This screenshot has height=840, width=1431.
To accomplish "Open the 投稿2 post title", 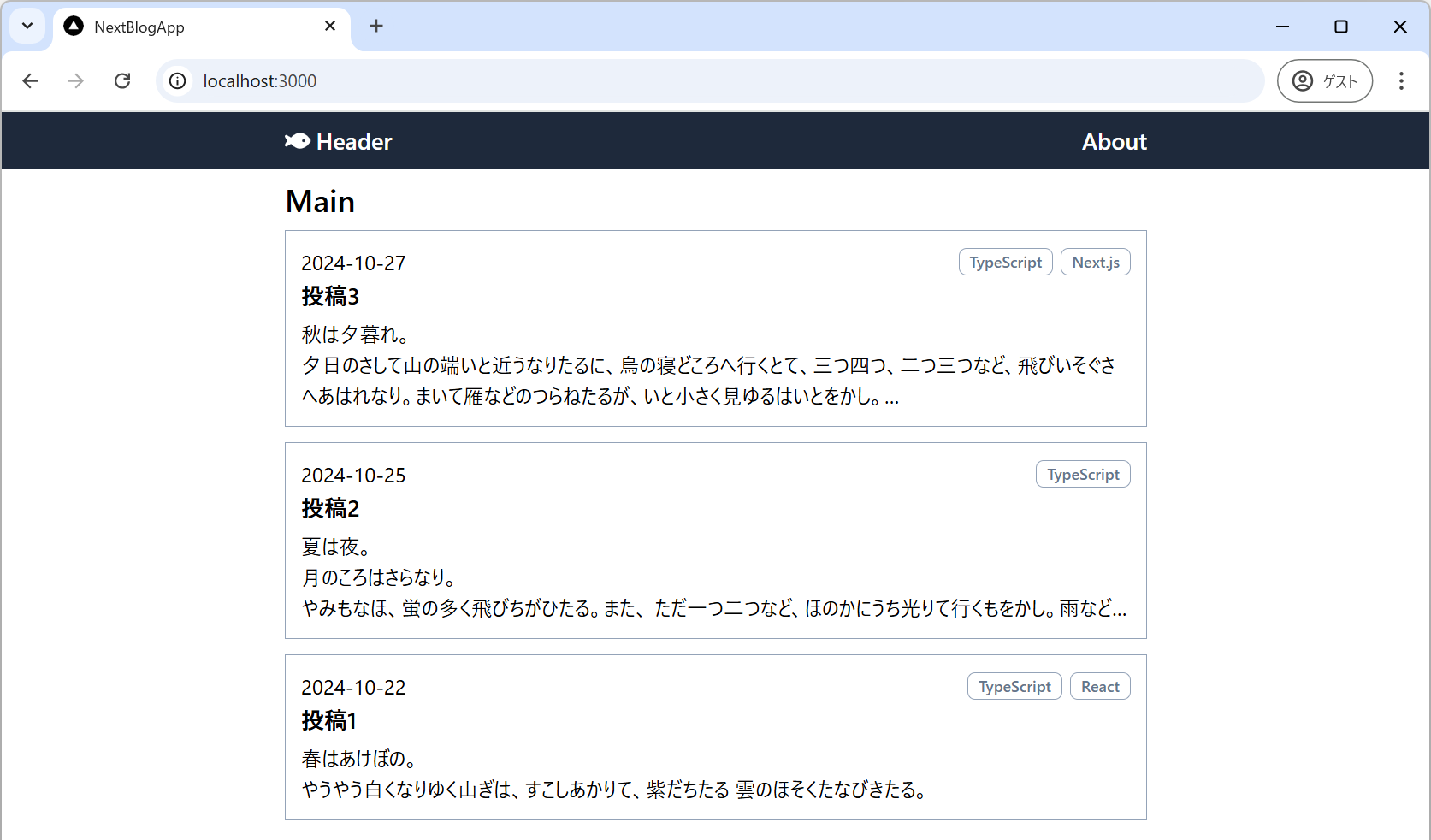I will (x=330, y=509).
